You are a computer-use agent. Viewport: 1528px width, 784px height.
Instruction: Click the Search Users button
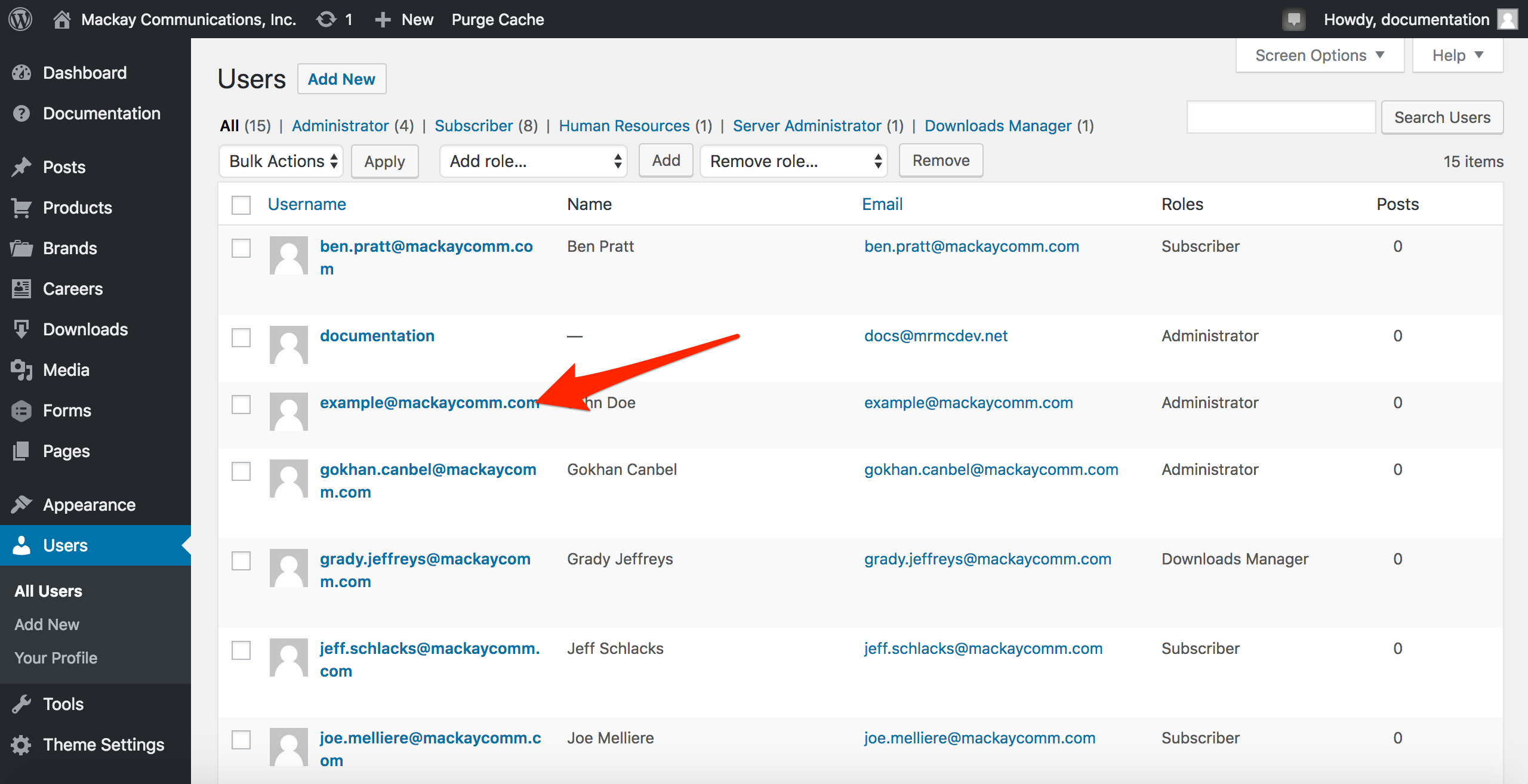[x=1442, y=118]
